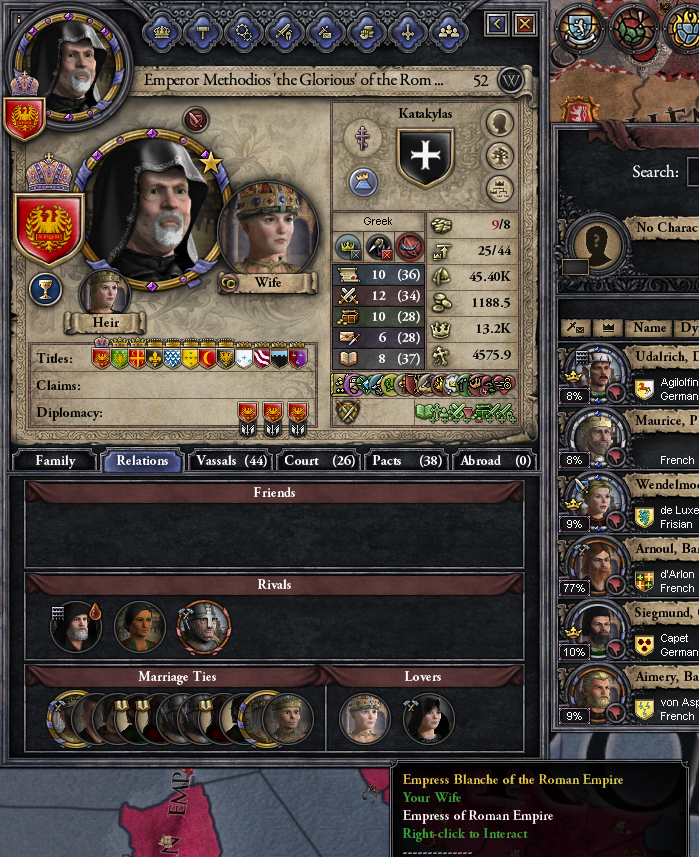Toggle the ambition crown focus icon
699x857 pixels.
click(x=348, y=247)
